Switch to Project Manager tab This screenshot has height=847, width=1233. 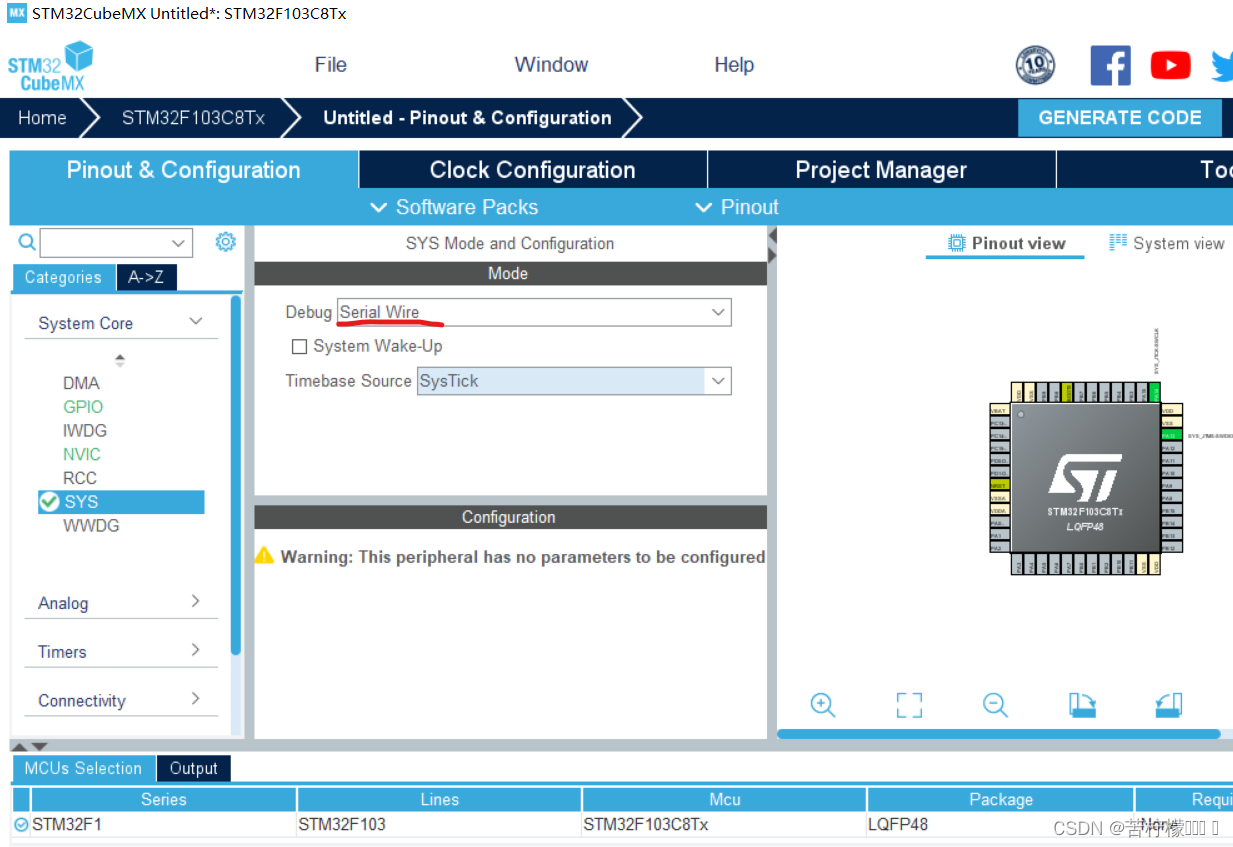point(881,170)
